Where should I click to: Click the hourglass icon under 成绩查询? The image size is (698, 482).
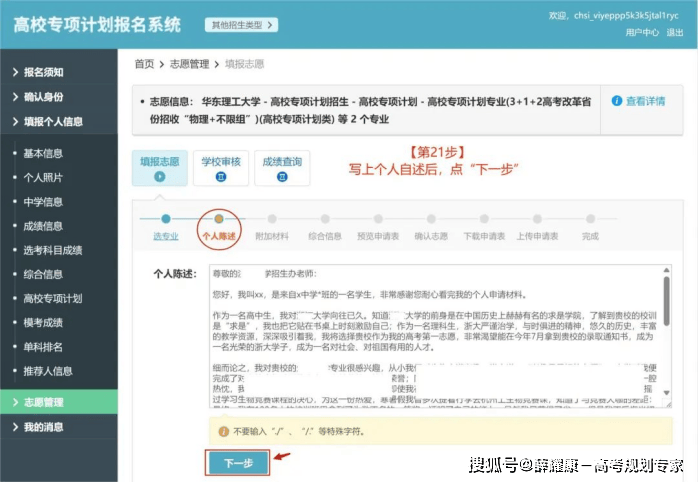(x=282, y=177)
